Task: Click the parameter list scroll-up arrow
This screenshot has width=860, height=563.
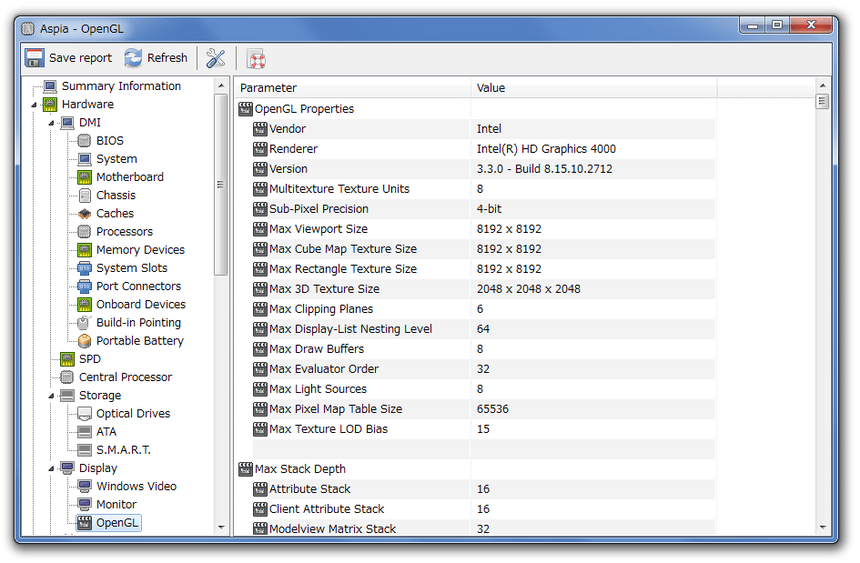Action: [822, 86]
